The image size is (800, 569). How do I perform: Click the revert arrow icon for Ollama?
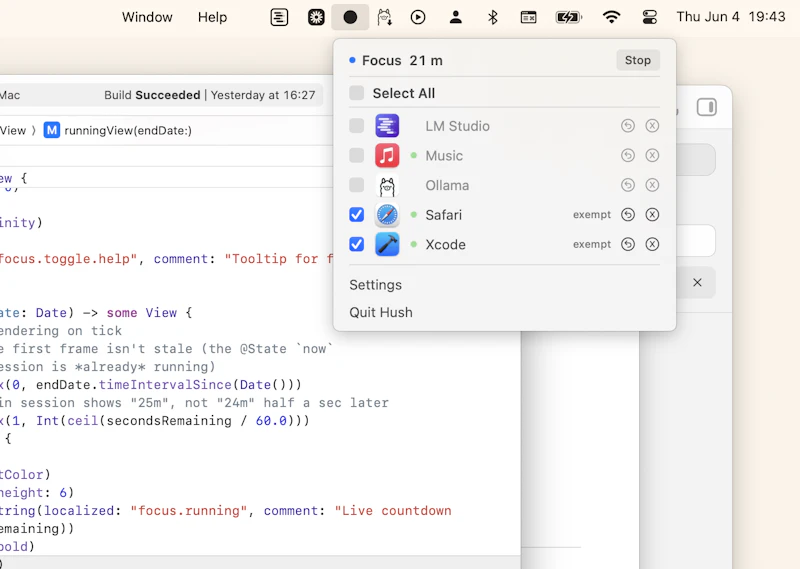pyautogui.click(x=628, y=185)
